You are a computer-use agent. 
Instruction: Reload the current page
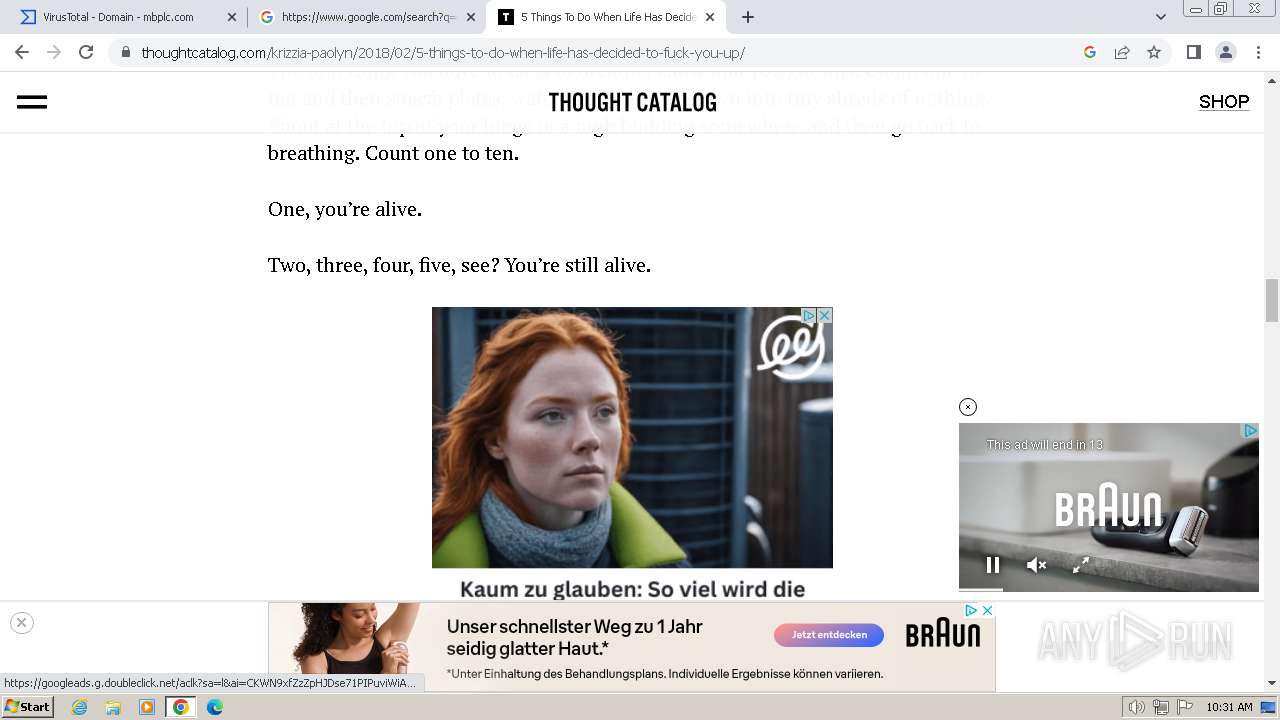point(86,52)
